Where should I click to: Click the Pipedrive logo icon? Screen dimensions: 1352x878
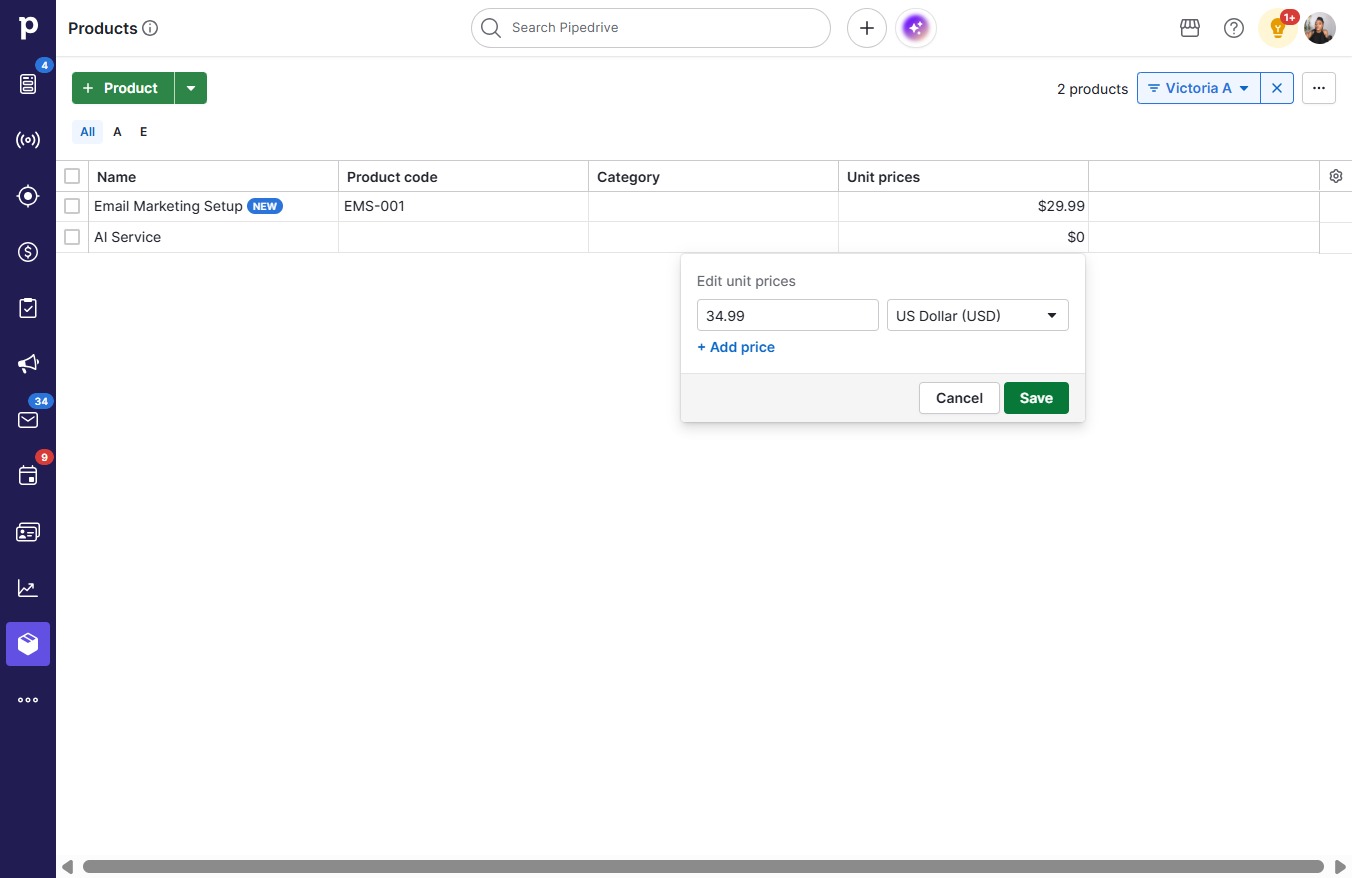[28, 28]
